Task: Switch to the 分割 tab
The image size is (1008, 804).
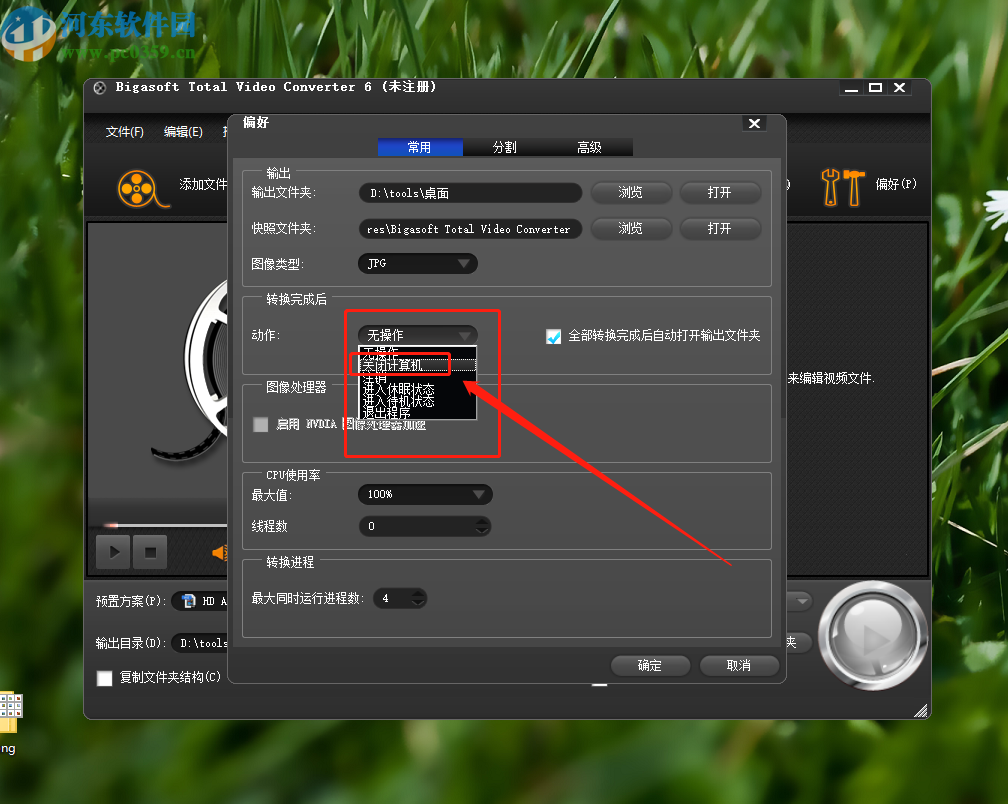Action: [x=504, y=146]
